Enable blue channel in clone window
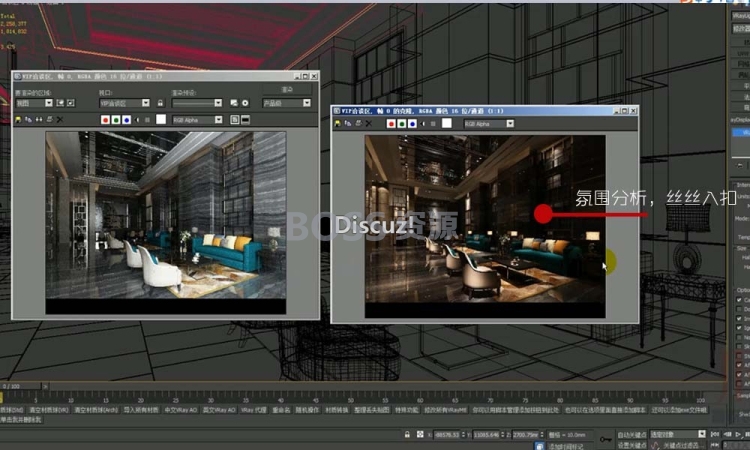Screen dimensions: 750x450 (x=412, y=123)
